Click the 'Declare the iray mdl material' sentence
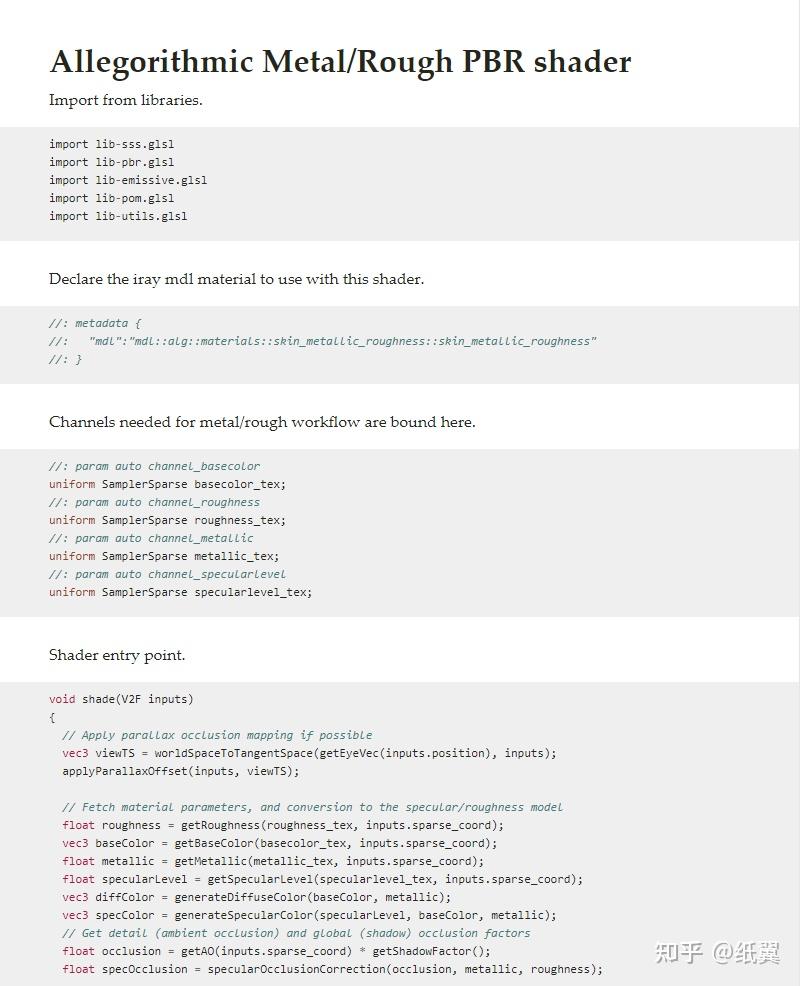800x986 pixels. click(x=236, y=279)
